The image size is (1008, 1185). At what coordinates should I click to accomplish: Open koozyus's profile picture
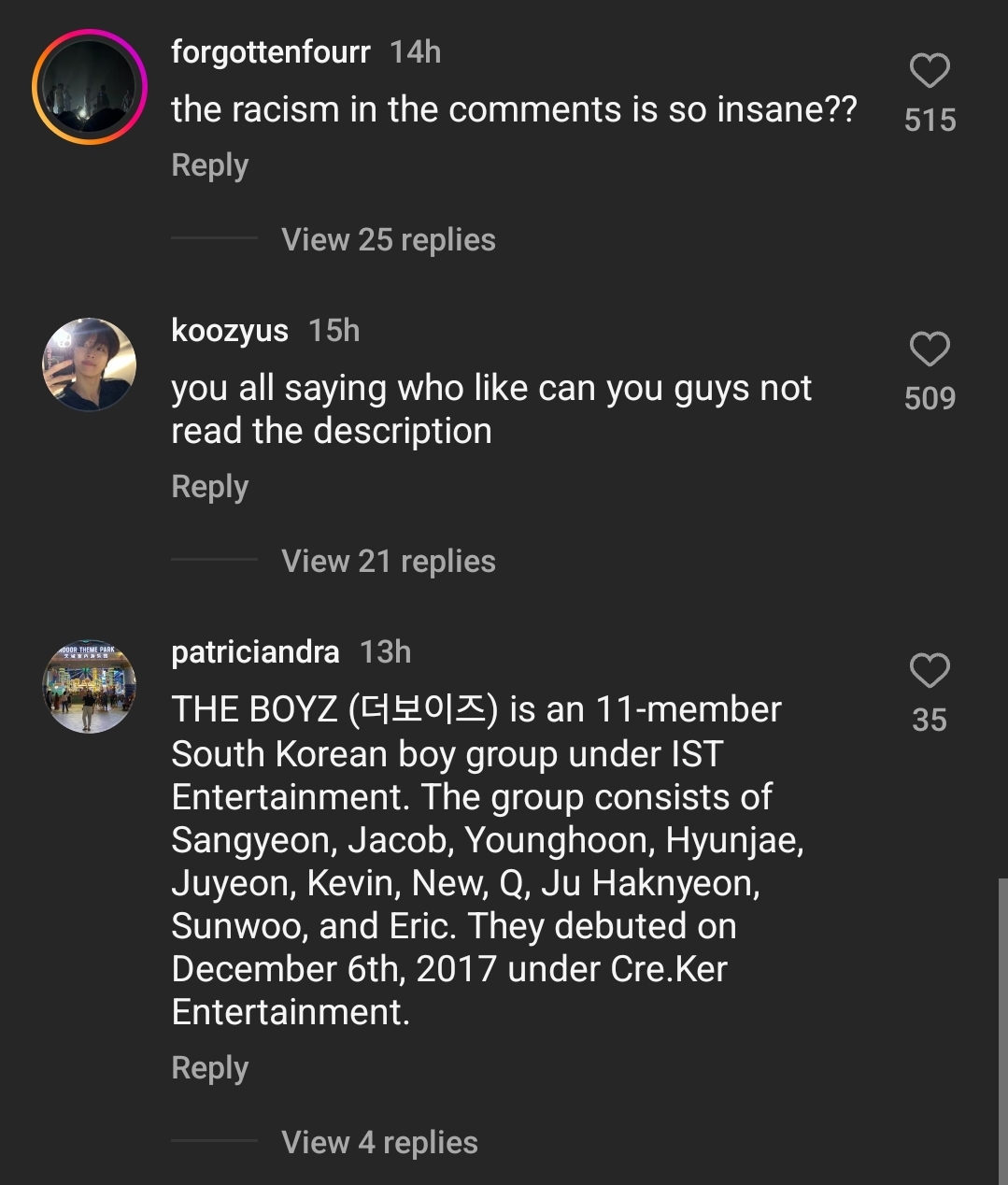(90, 364)
